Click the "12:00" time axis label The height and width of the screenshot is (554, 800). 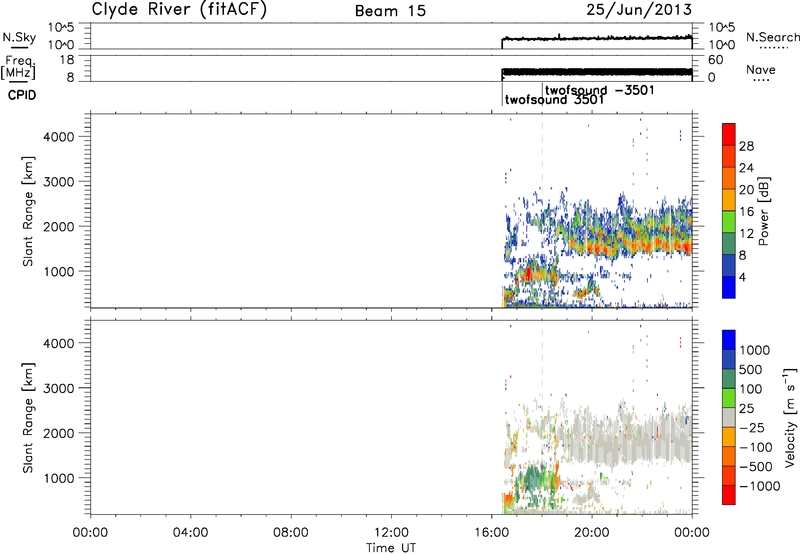(x=391, y=533)
